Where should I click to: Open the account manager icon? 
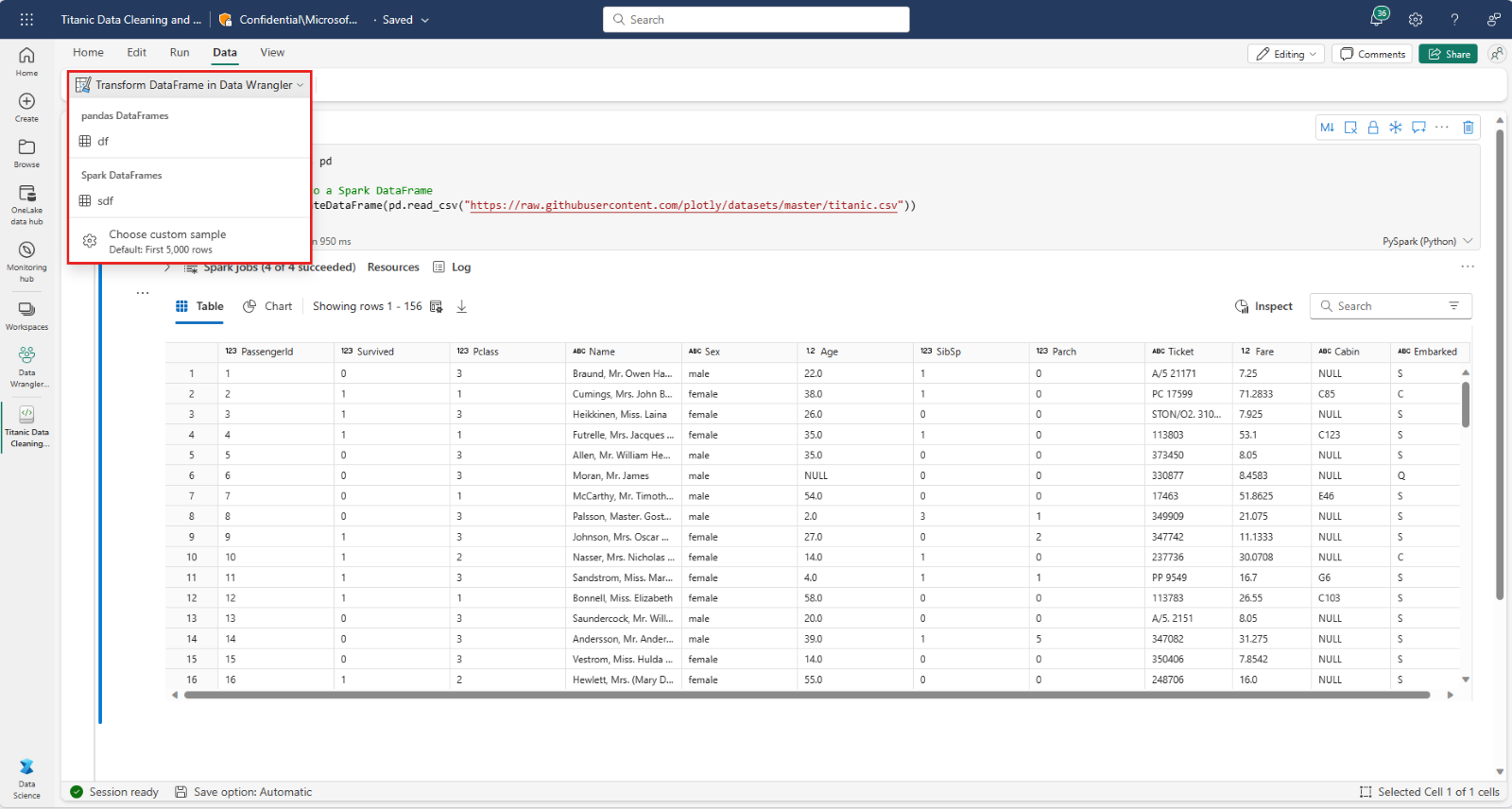(x=1493, y=19)
